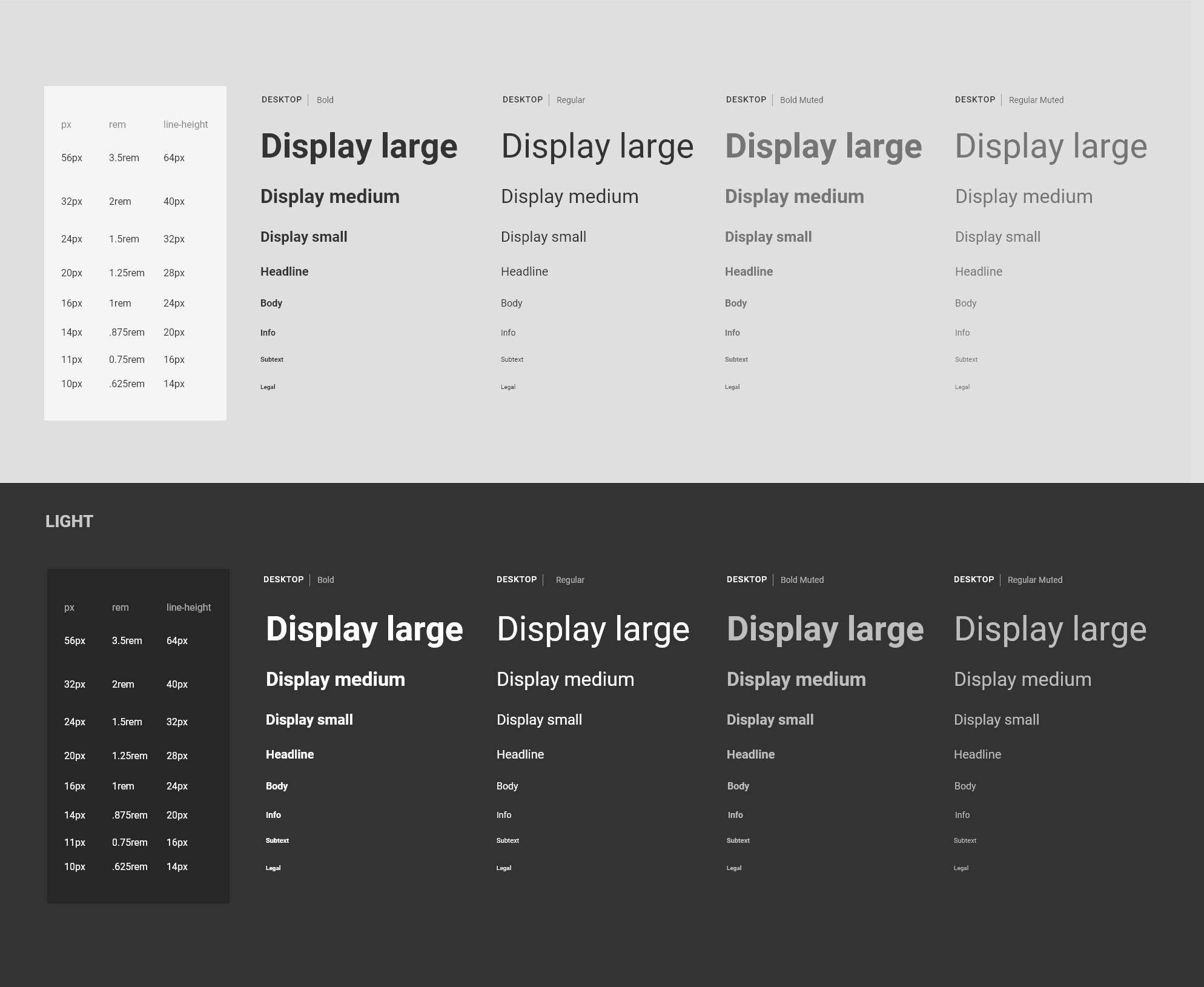Click .625rem in the dark size table
1204x987 pixels.
(x=130, y=866)
